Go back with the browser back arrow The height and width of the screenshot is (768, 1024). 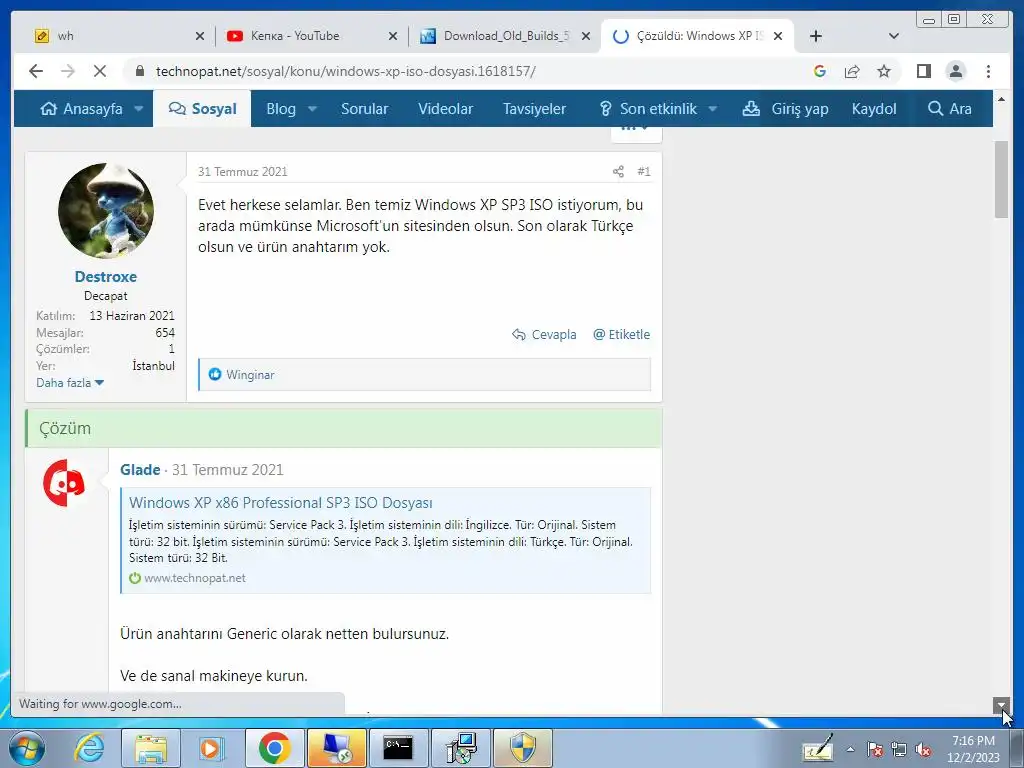36,71
